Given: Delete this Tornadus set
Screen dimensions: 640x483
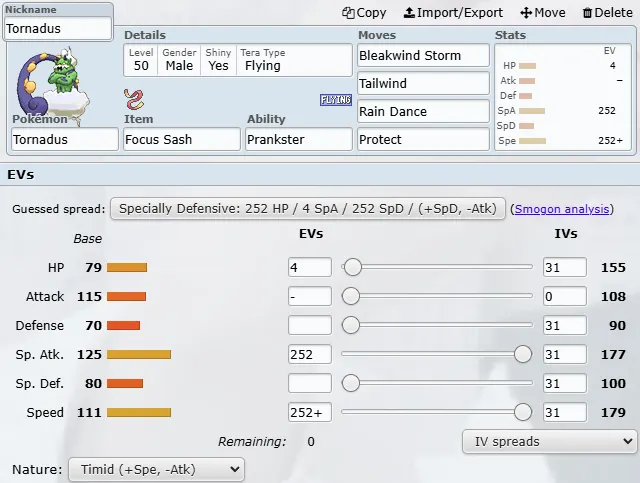Looking at the screenshot, I should (x=607, y=13).
